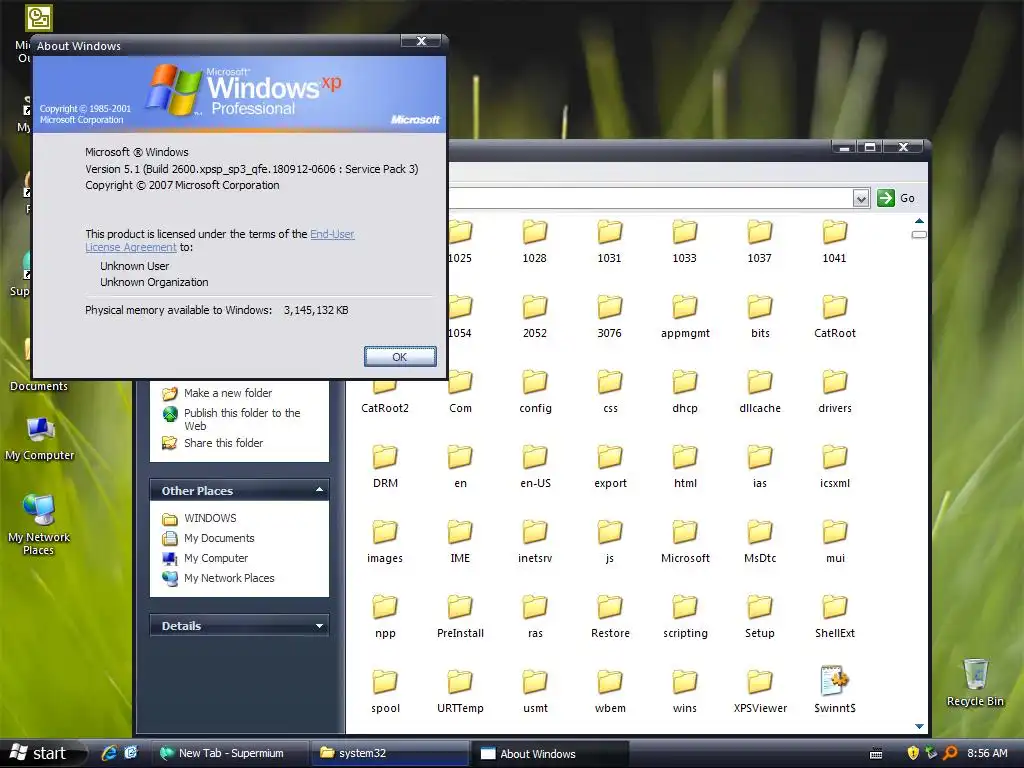Open the 1028 folder in system32

click(x=534, y=240)
